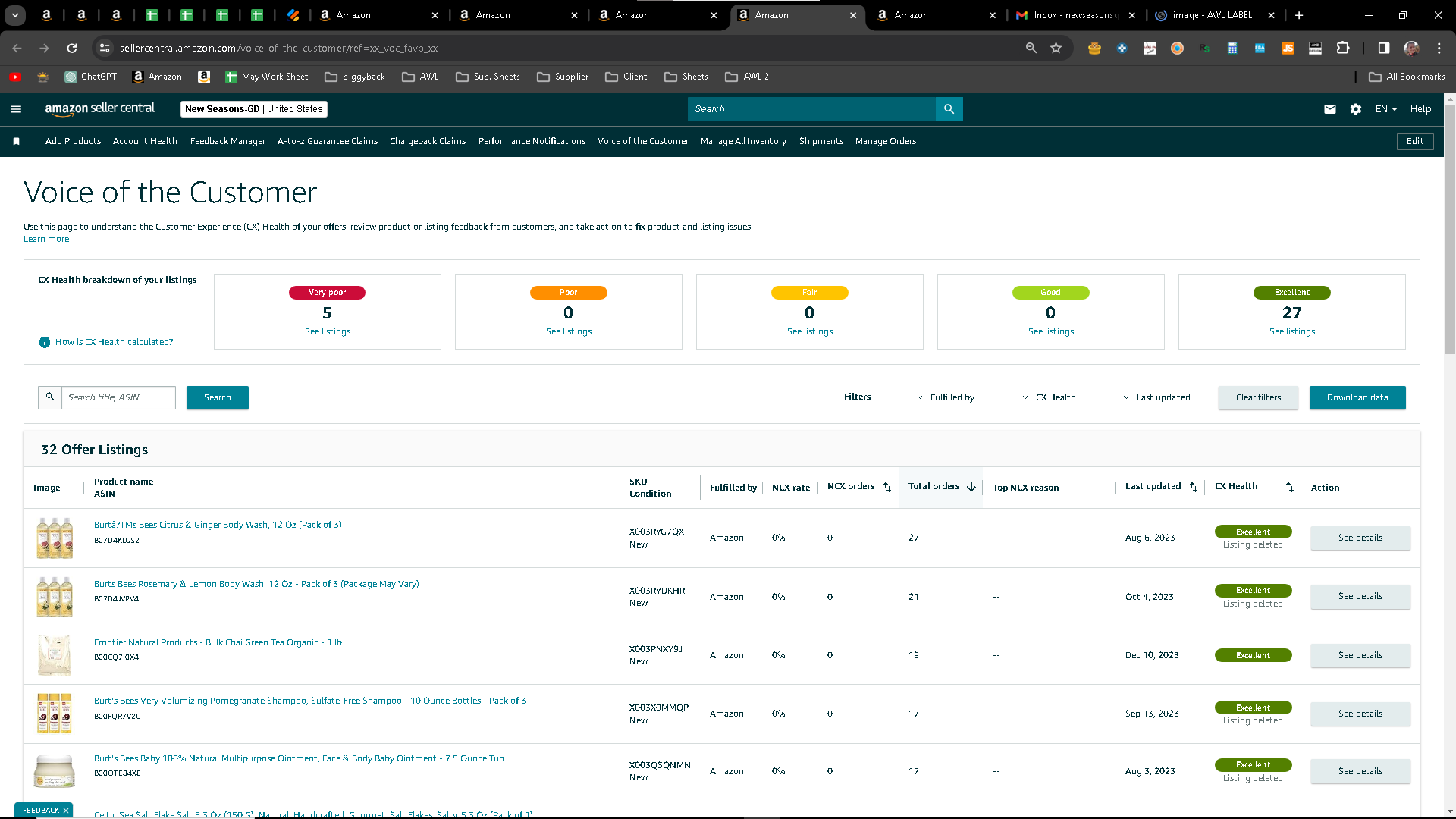
Task: View site information icon in address bar
Action: [105, 48]
